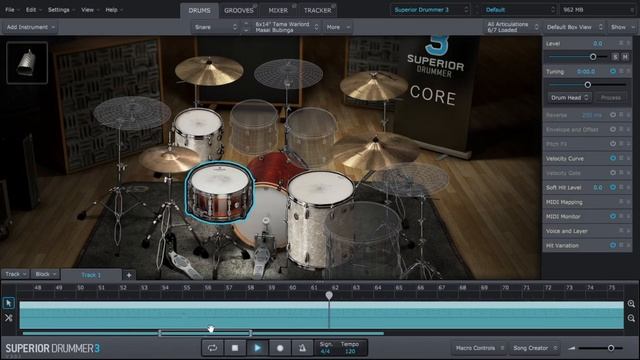640x360 pixels.
Task: Toggle loop playback button
Action: point(212,348)
